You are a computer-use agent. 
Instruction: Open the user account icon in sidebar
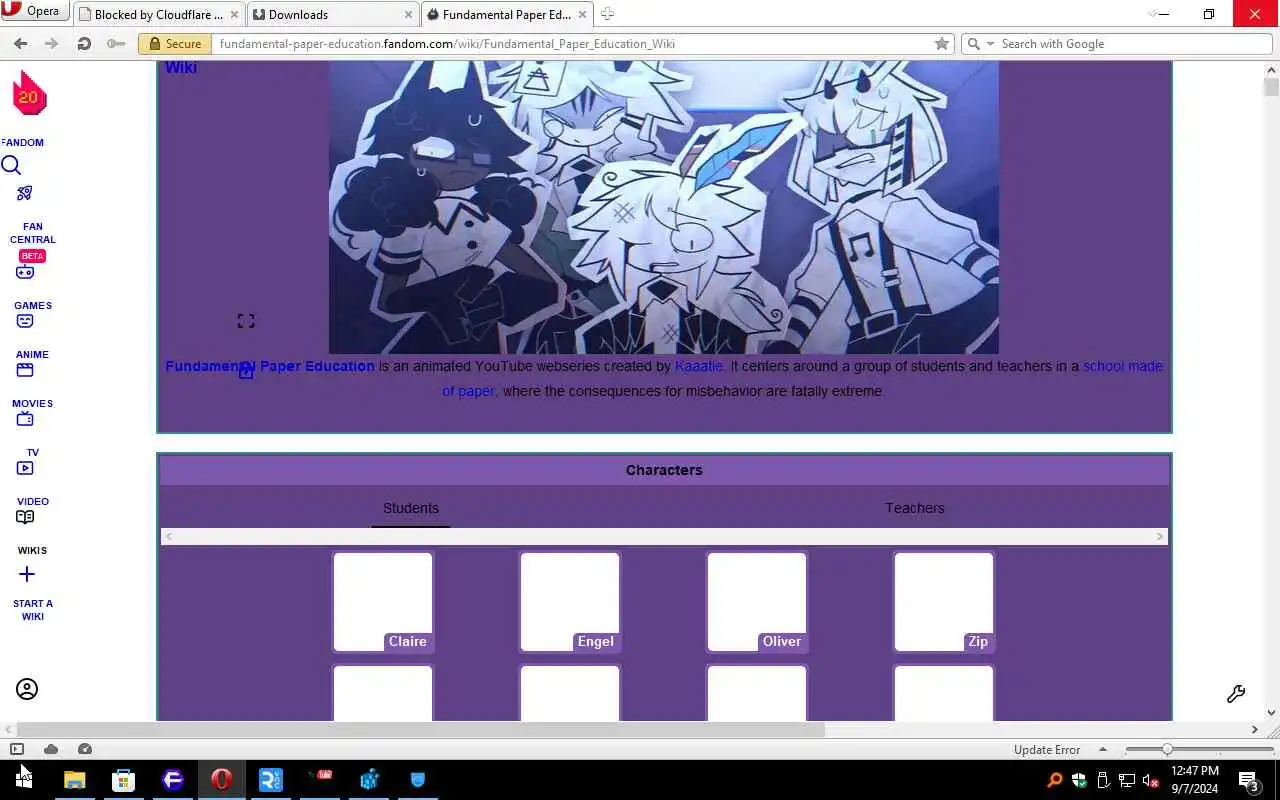(27, 689)
